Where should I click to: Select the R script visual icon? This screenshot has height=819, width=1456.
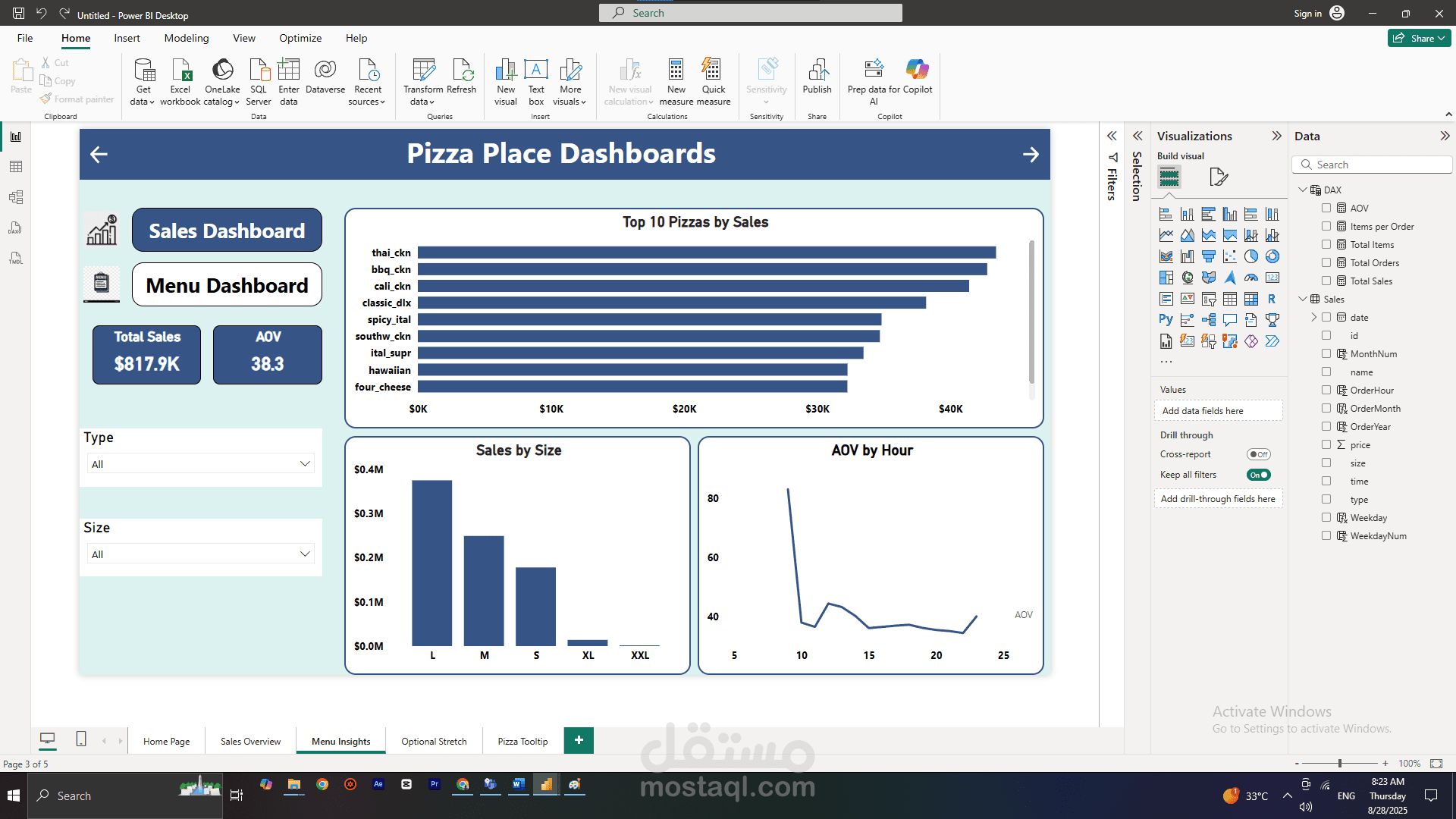click(1272, 299)
